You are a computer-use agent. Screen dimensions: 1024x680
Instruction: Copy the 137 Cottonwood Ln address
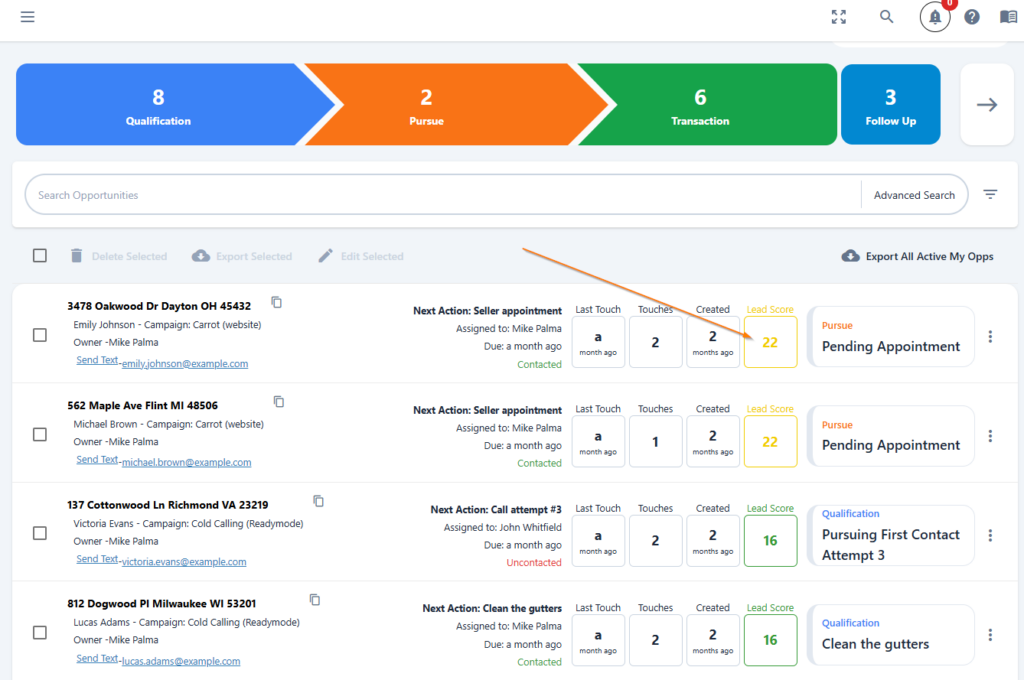click(x=318, y=501)
